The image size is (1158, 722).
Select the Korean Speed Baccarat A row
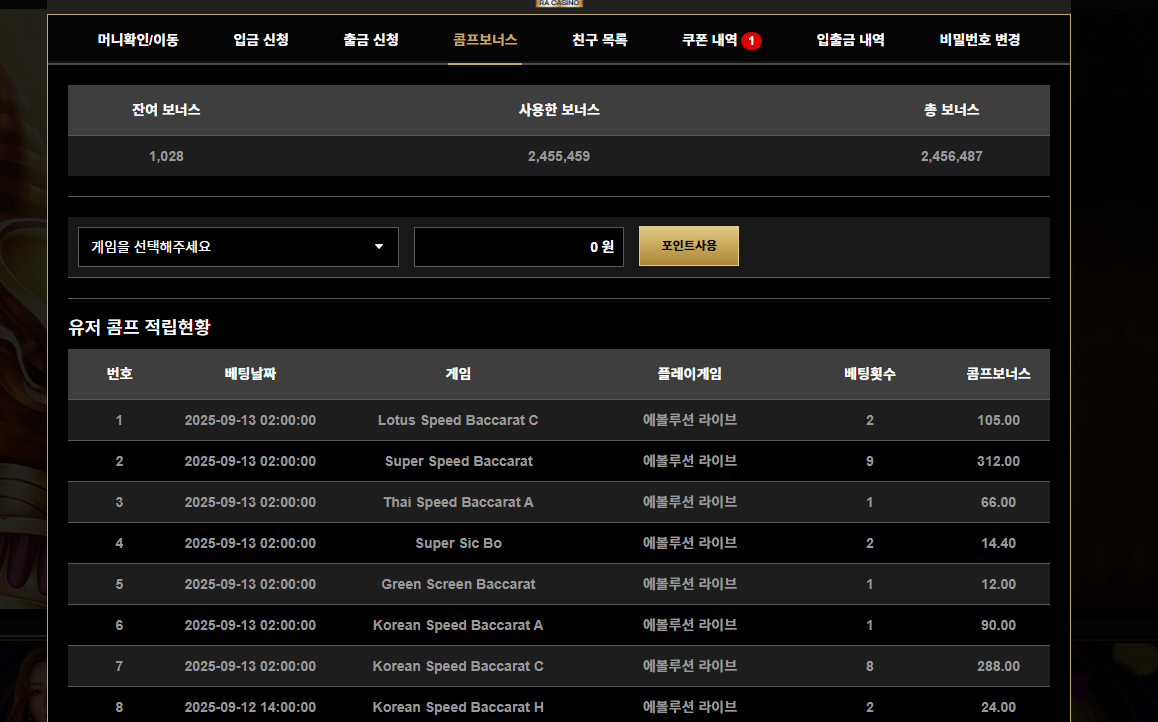click(x=558, y=625)
